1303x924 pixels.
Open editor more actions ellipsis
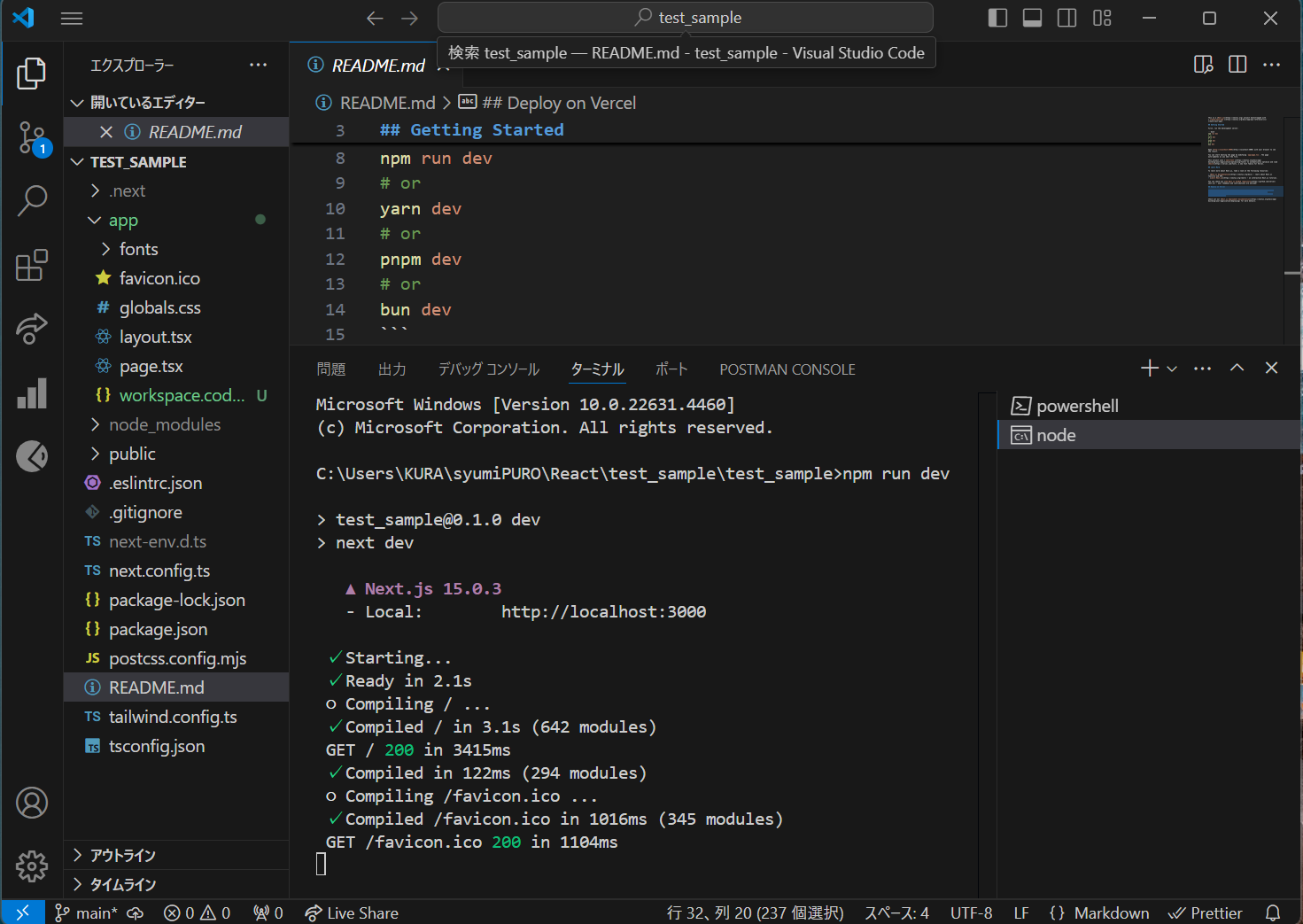pos(1272,65)
